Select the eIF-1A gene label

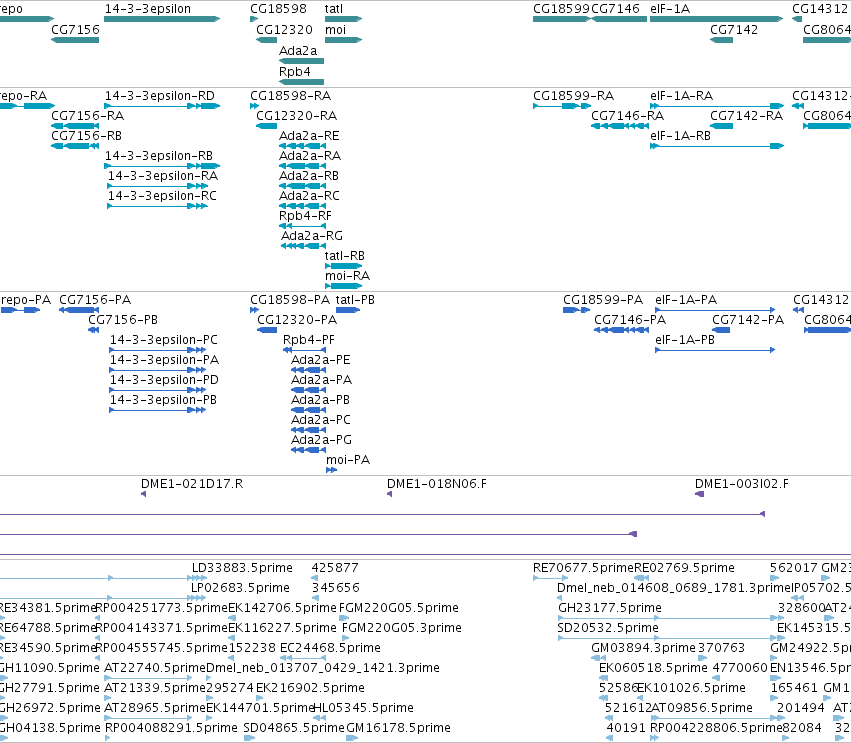[x=670, y=9]
